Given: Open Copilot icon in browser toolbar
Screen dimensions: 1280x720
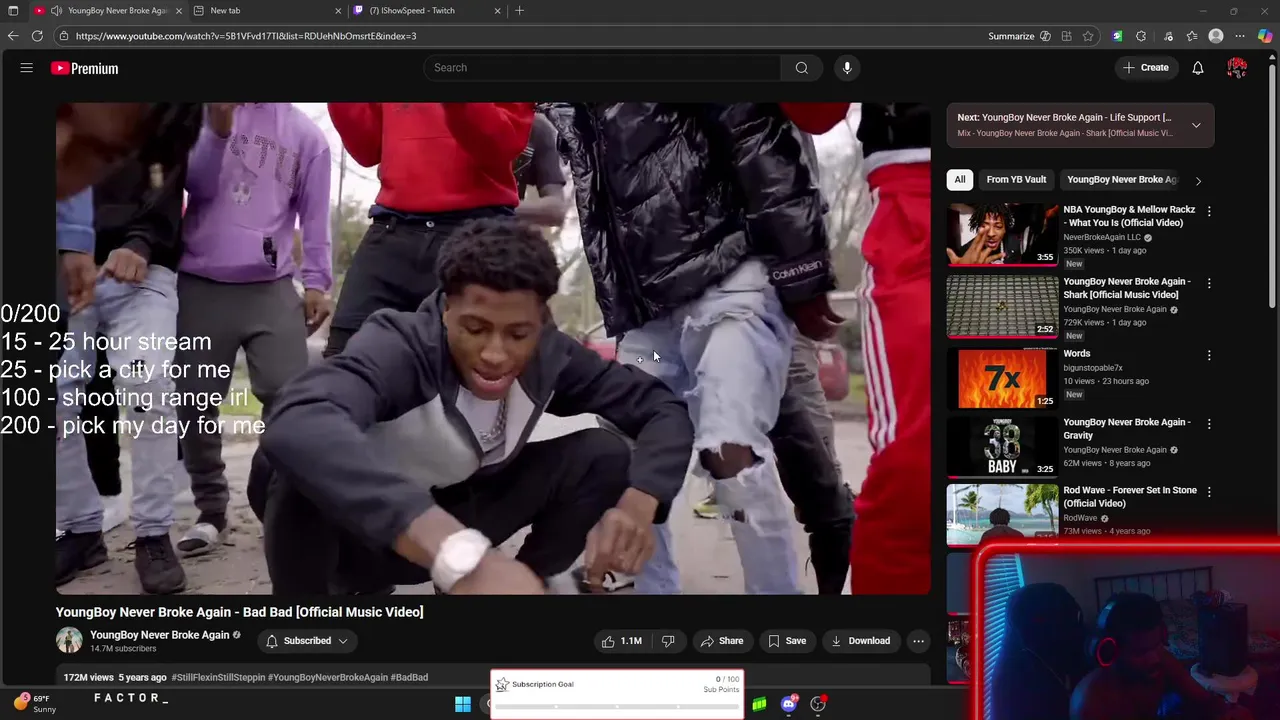Looking at the screenshot, I should point(1265,36).
